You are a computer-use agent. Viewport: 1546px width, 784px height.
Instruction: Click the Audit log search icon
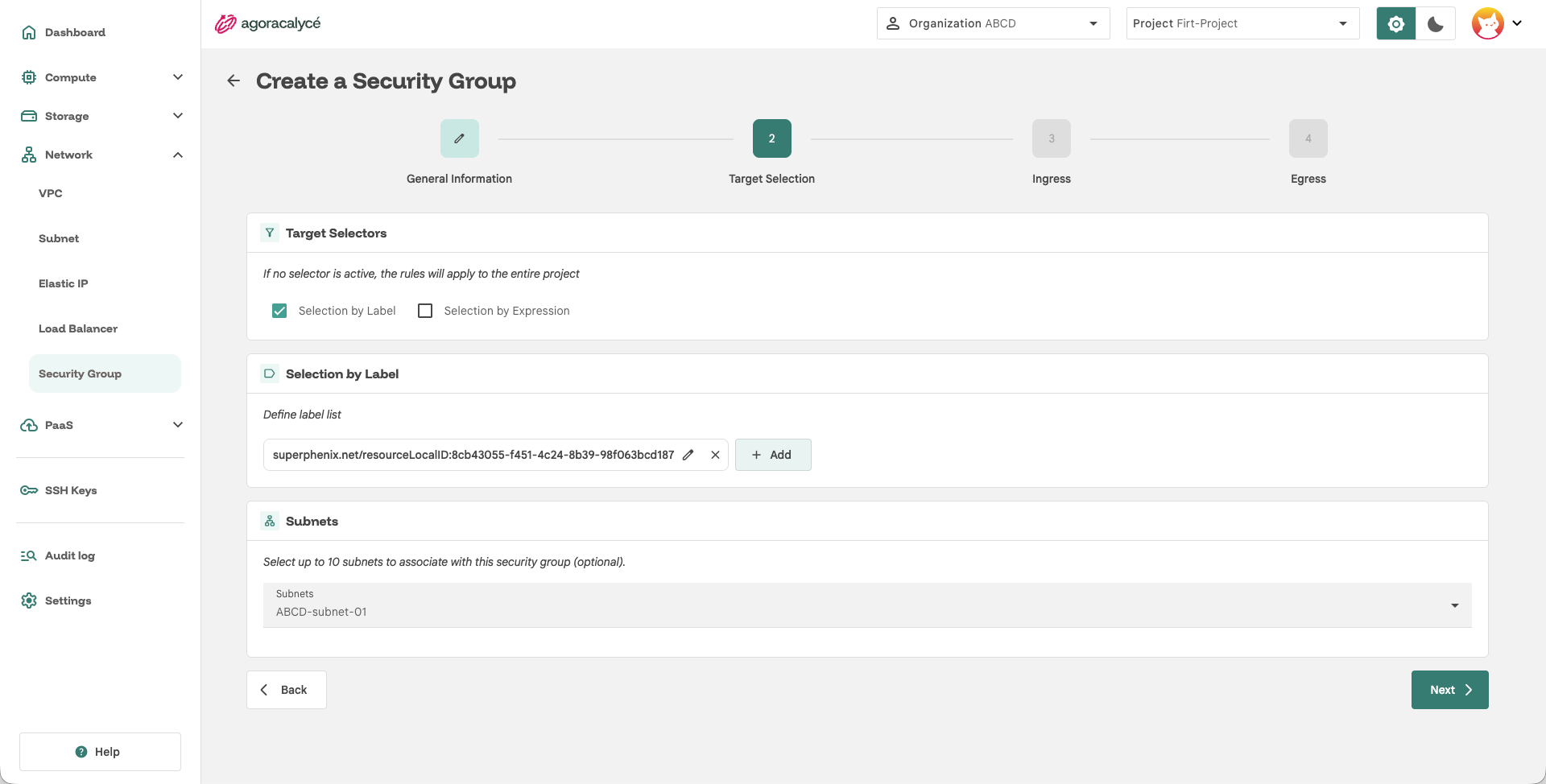29,555
